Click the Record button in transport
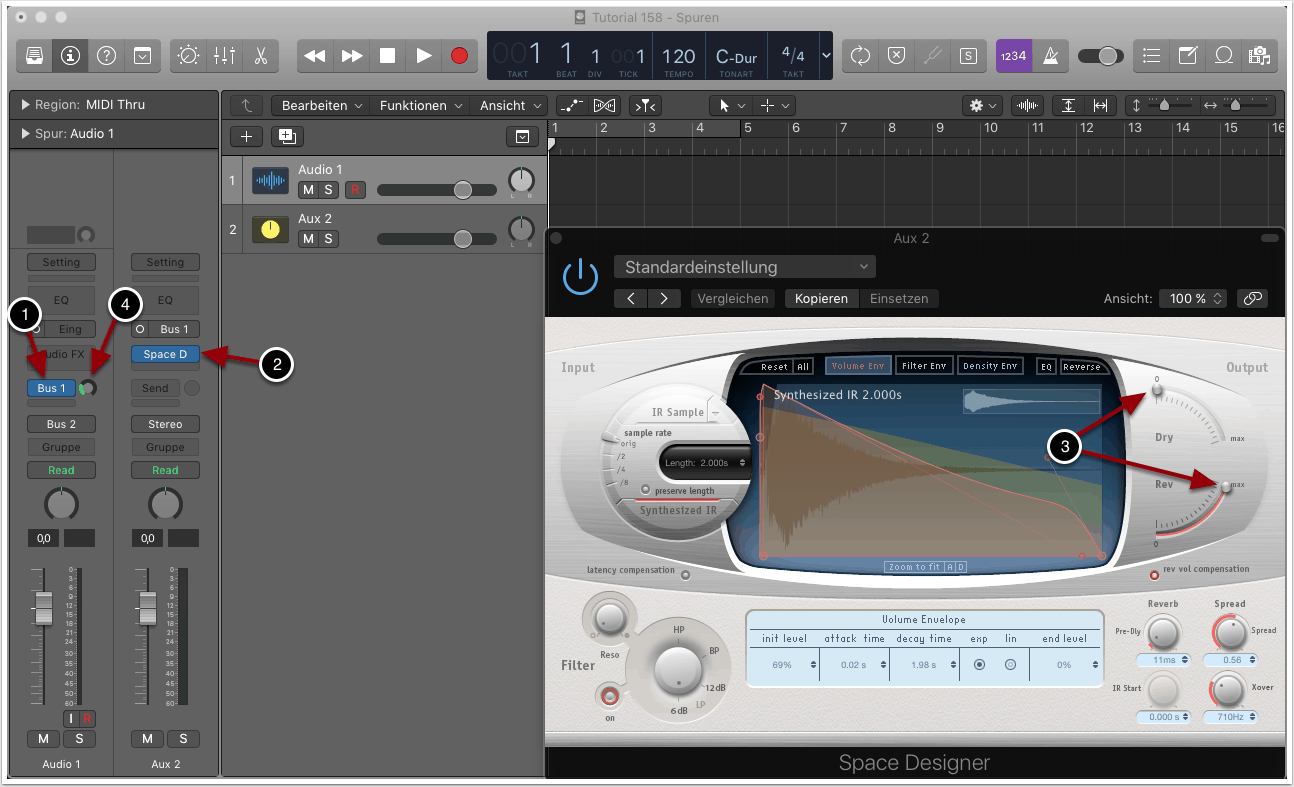This screenshot has height=787, width=1294. click(x=459, y=56)
